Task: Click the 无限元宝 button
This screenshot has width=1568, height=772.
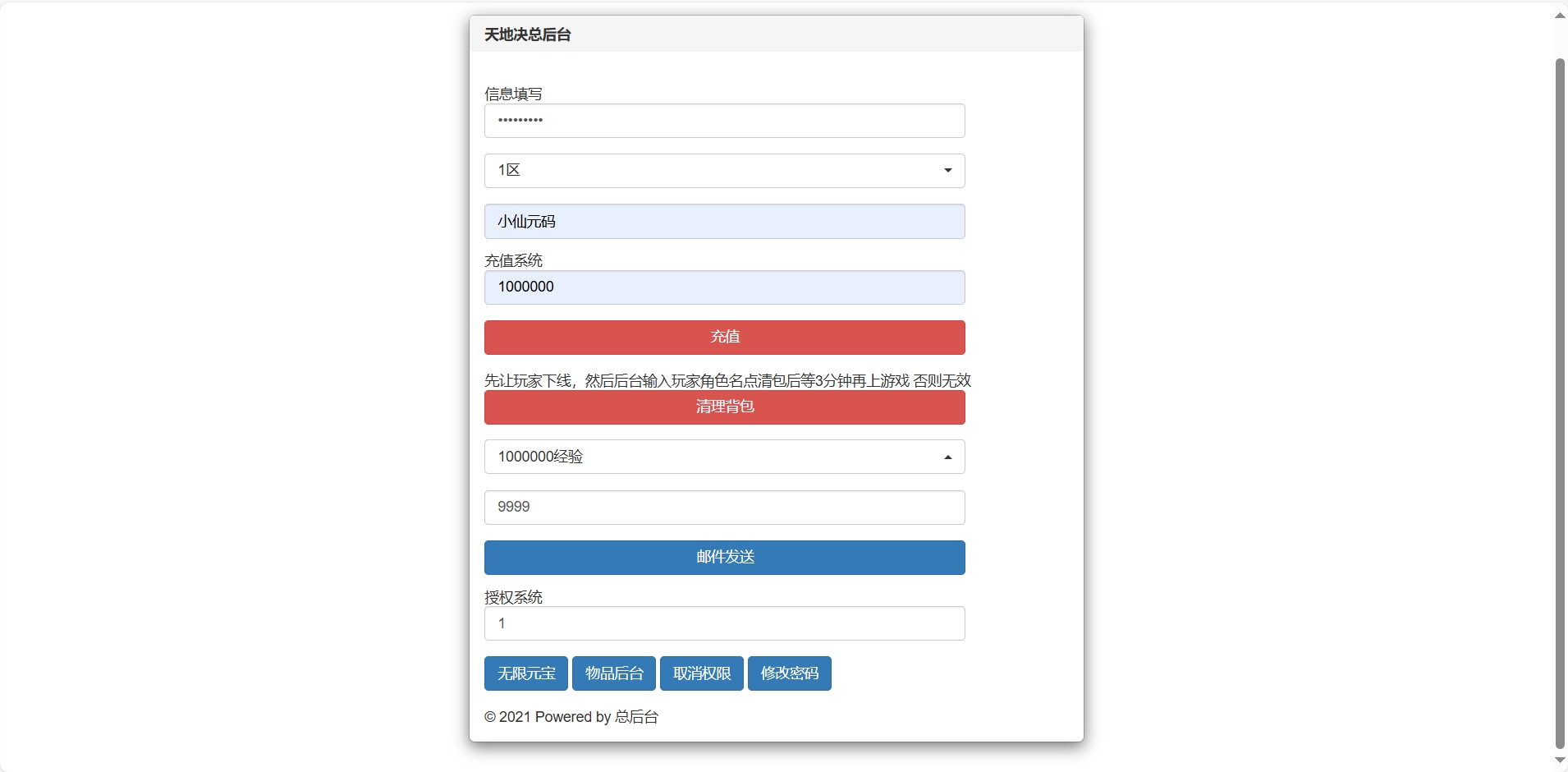Action: click(526, 673)
